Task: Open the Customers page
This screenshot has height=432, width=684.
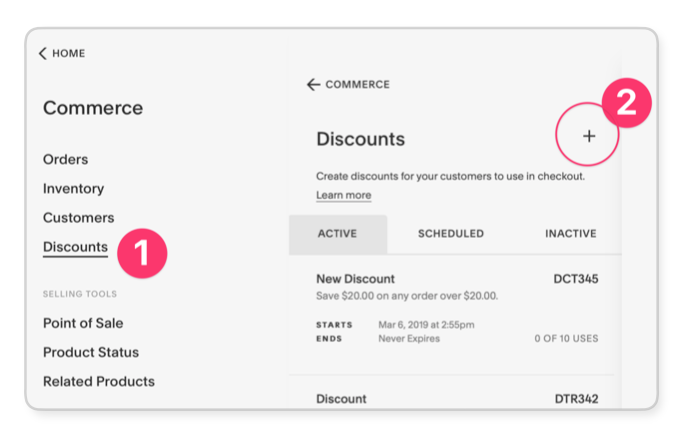Action: (78, 217)
